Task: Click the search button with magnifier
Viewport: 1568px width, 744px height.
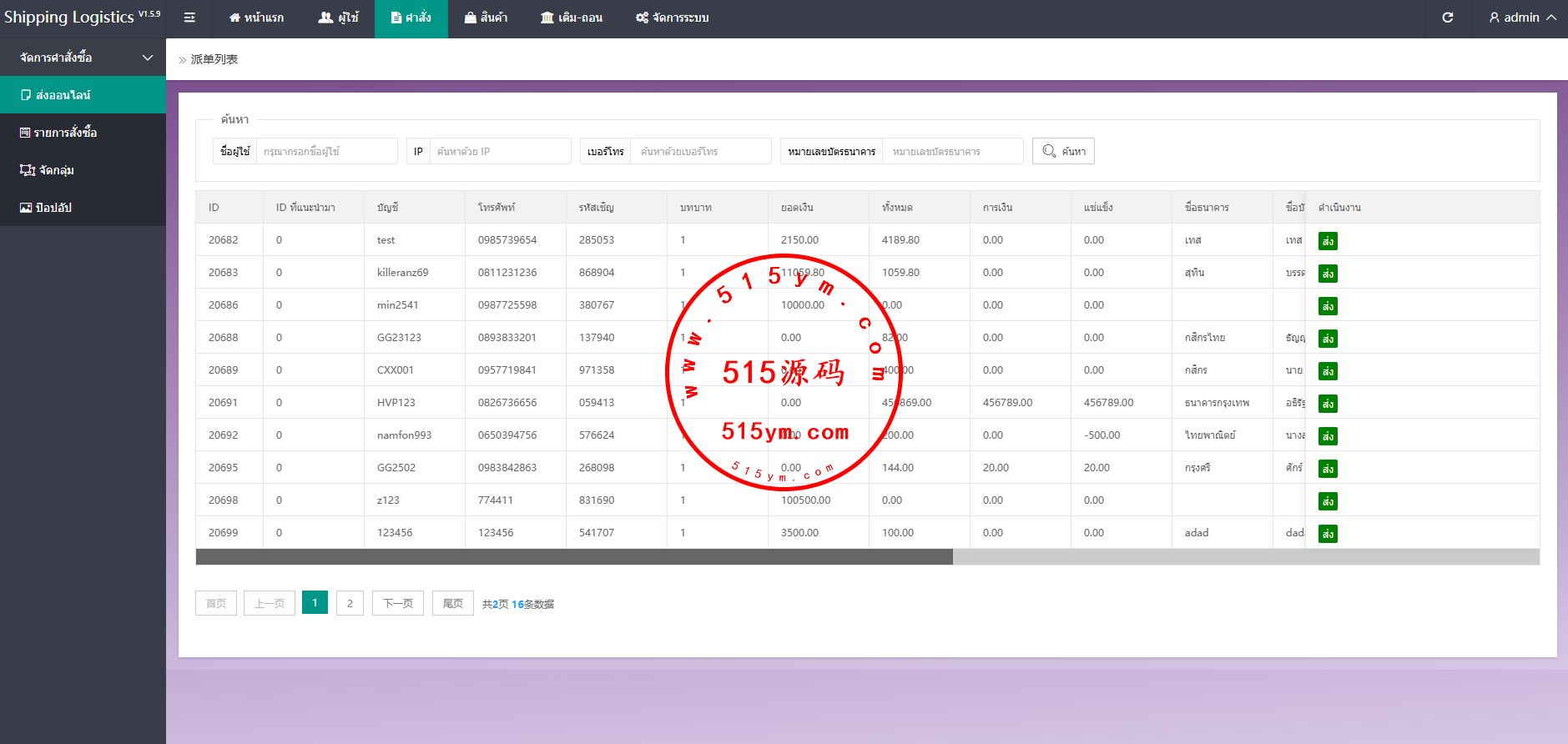Action: coord(1063,151)
